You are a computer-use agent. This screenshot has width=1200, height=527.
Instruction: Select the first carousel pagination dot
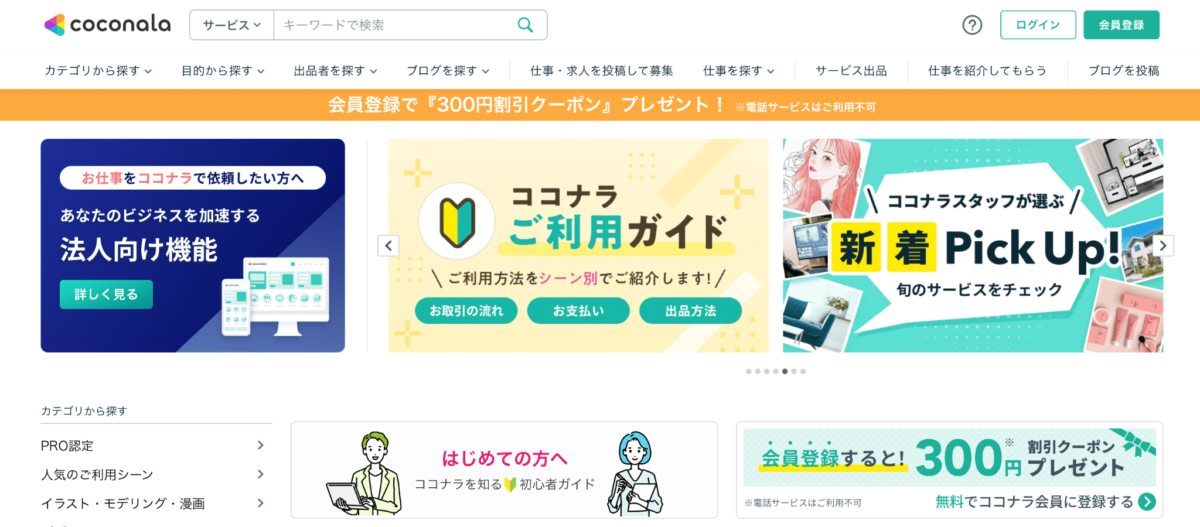click(748, 371)
